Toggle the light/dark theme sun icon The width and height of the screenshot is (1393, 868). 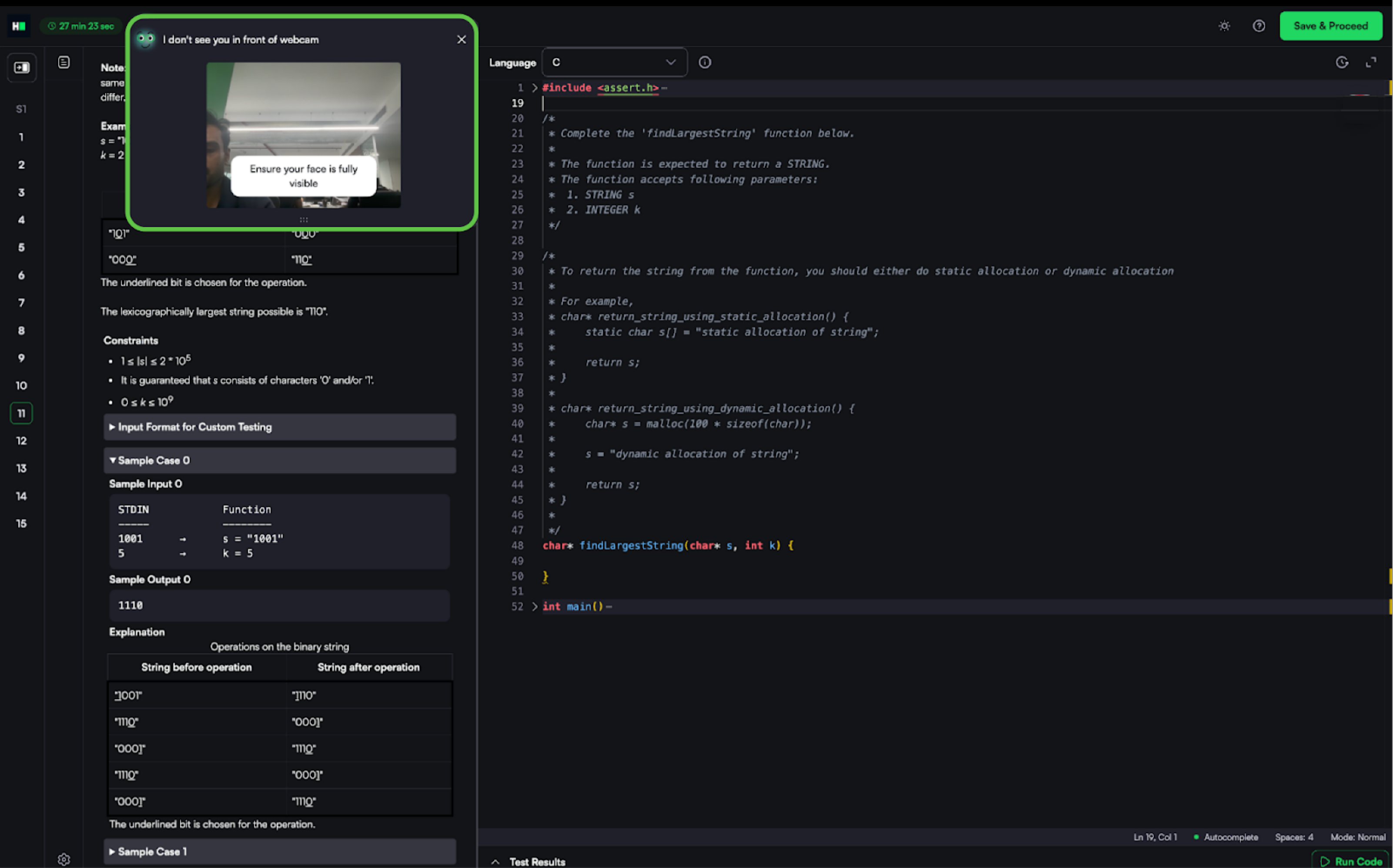click(1224, 26)
